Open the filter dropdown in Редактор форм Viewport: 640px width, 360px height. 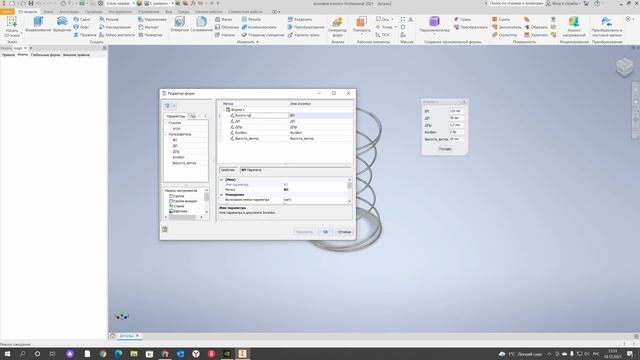pos(174,106)
